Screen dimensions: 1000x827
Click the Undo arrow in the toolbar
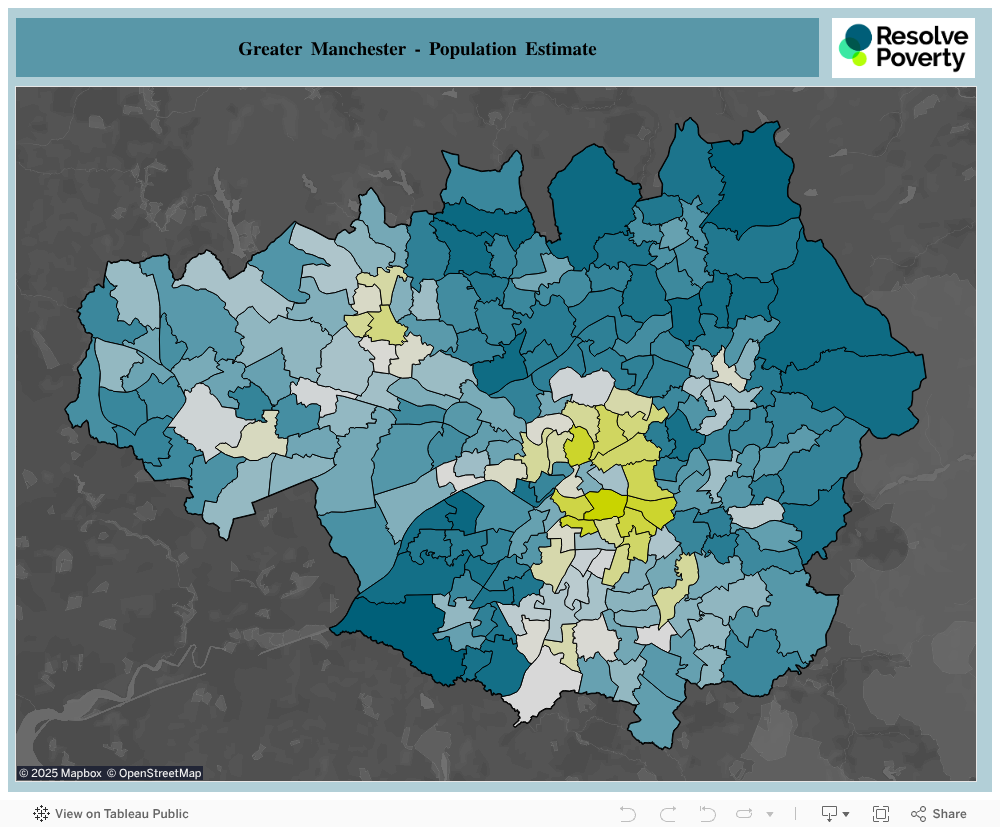[x=628, y=814]
